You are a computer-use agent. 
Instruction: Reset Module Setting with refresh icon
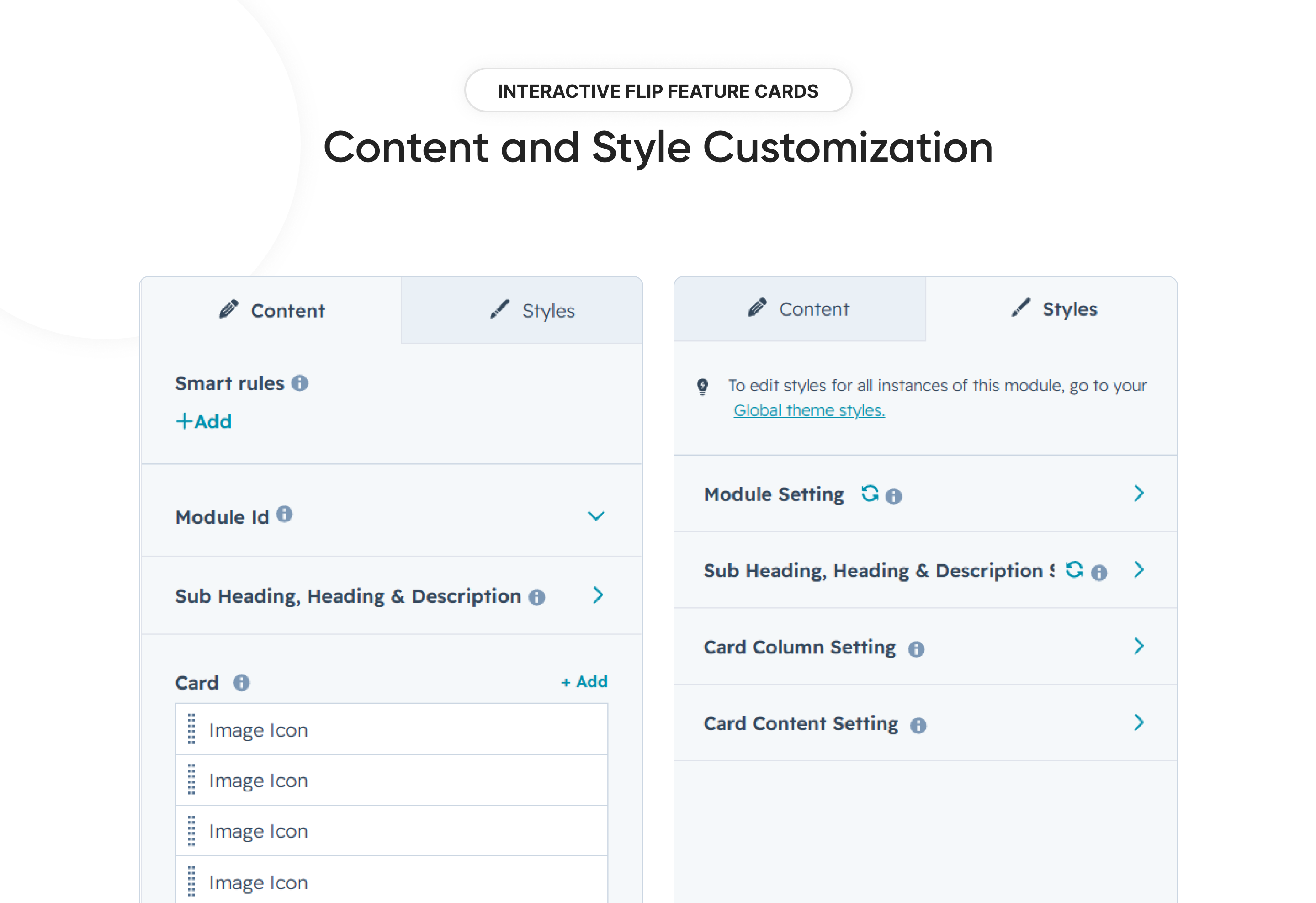(869, 494)
